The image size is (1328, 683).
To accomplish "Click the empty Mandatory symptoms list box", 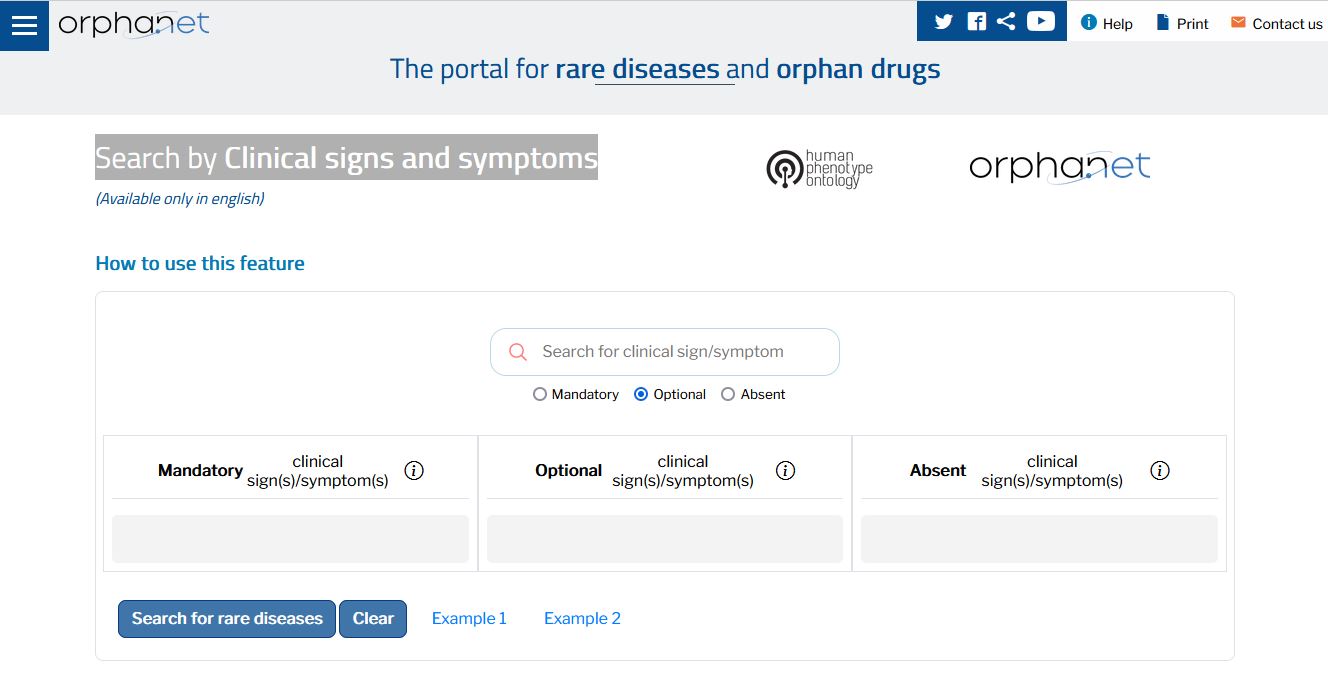I will click(x=290, y=539).
